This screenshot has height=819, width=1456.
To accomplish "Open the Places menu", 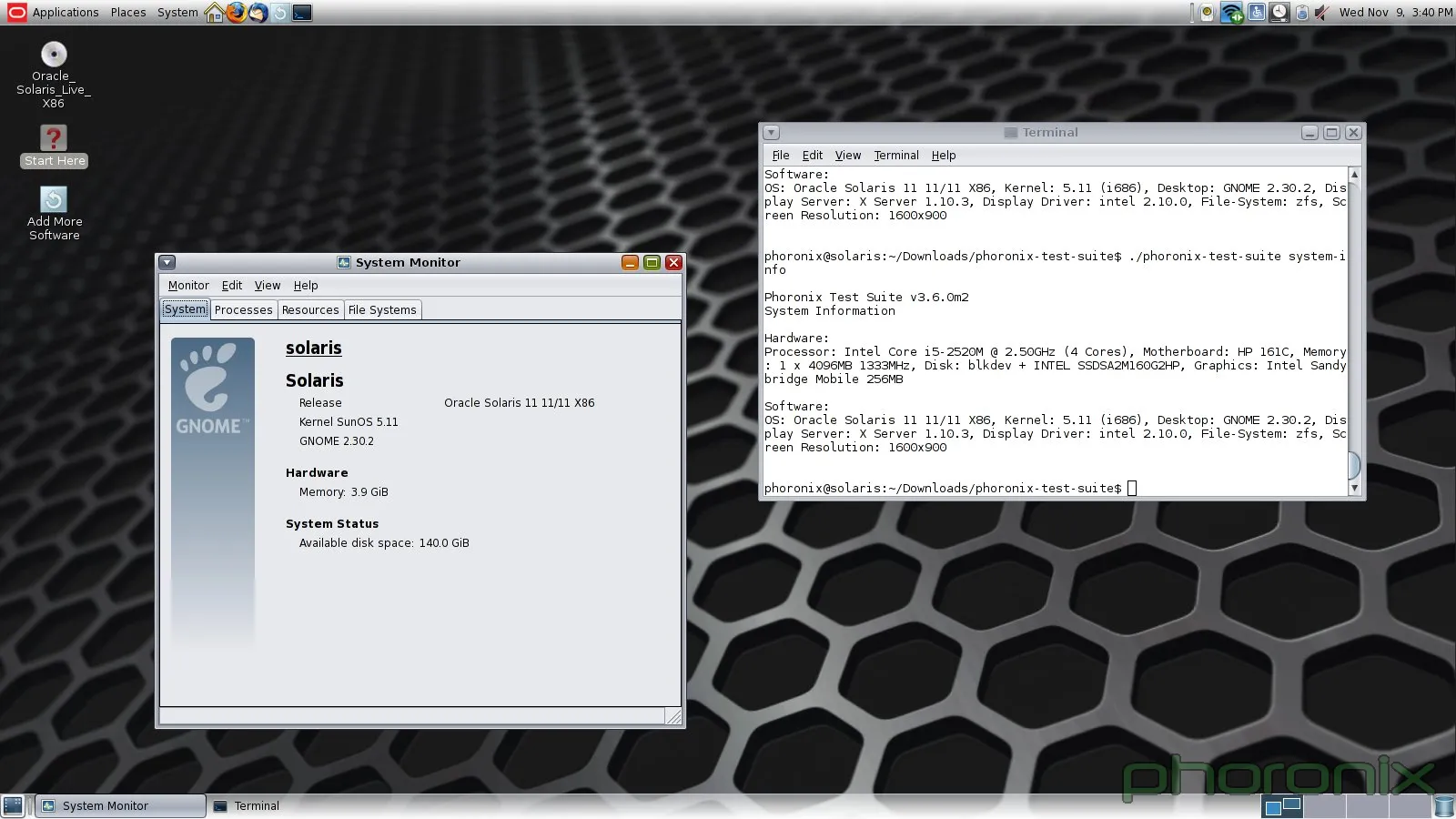I will pyautogui.click(x=128, y=13).
